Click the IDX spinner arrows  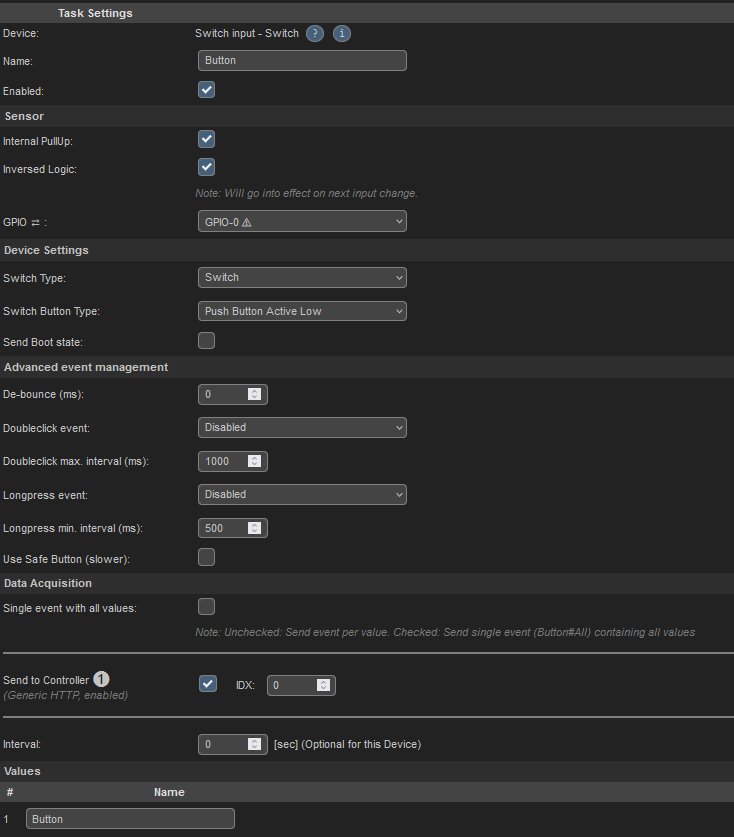[323, 685]
